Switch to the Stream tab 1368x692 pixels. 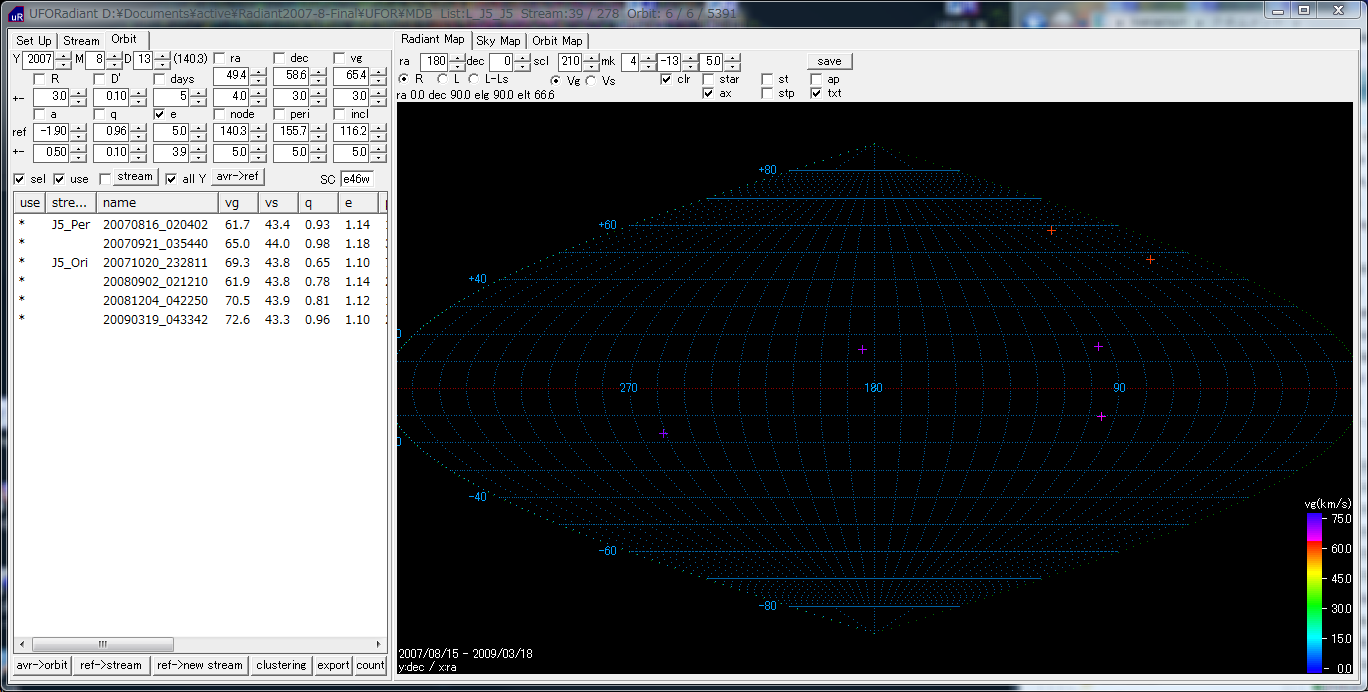(81, 41)
